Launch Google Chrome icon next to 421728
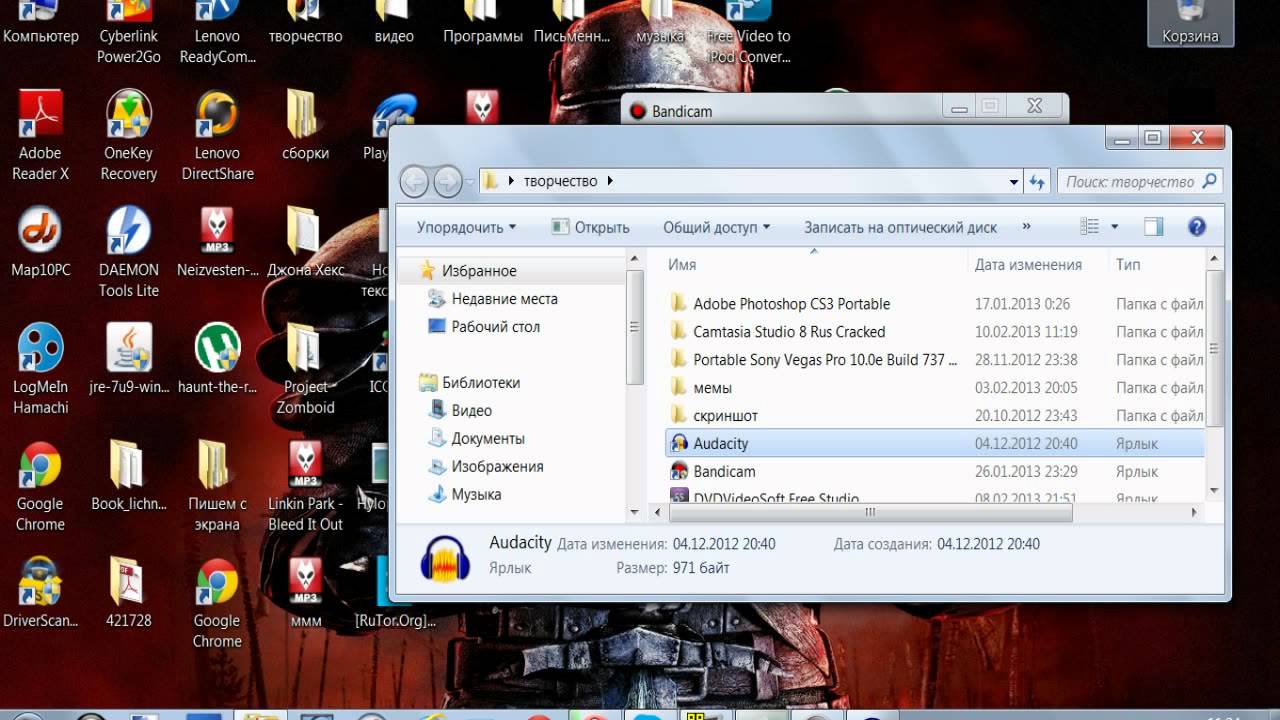The image size is (1280, 720). click(x=217, y=603)
